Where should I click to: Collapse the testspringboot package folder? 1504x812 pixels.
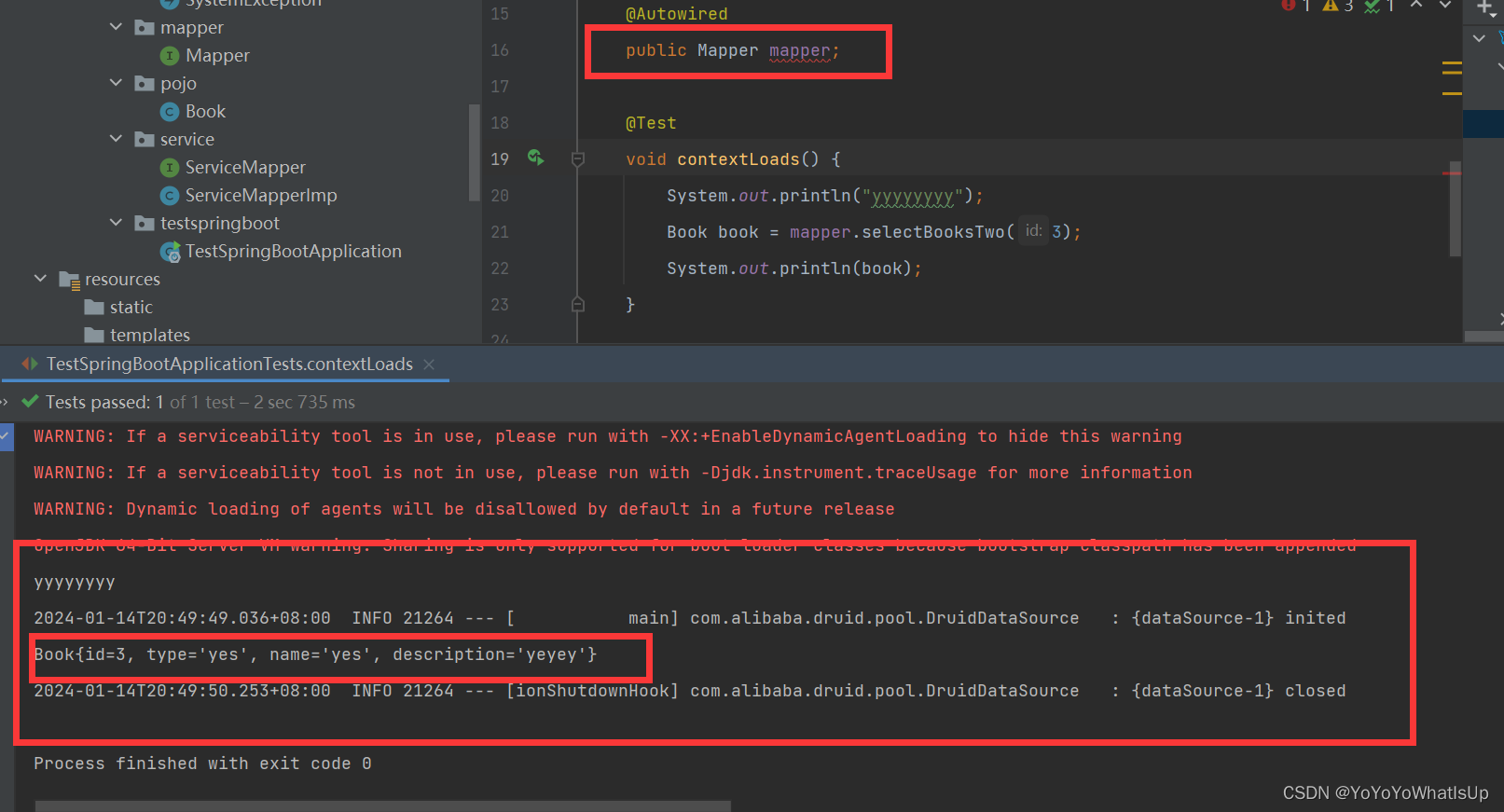click(x=116, y=223)
